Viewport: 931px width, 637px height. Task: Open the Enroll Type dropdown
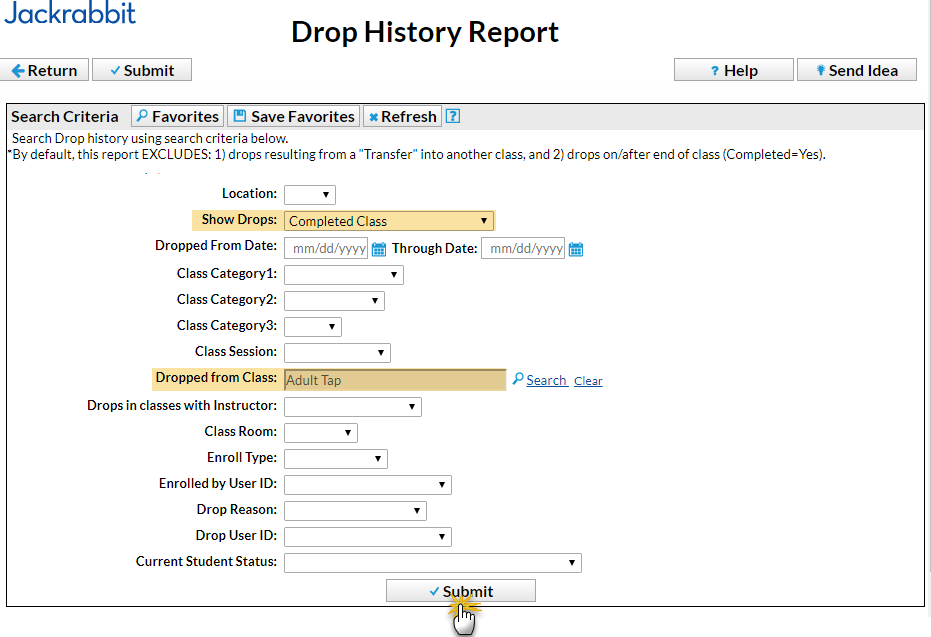tap(336, 459)
